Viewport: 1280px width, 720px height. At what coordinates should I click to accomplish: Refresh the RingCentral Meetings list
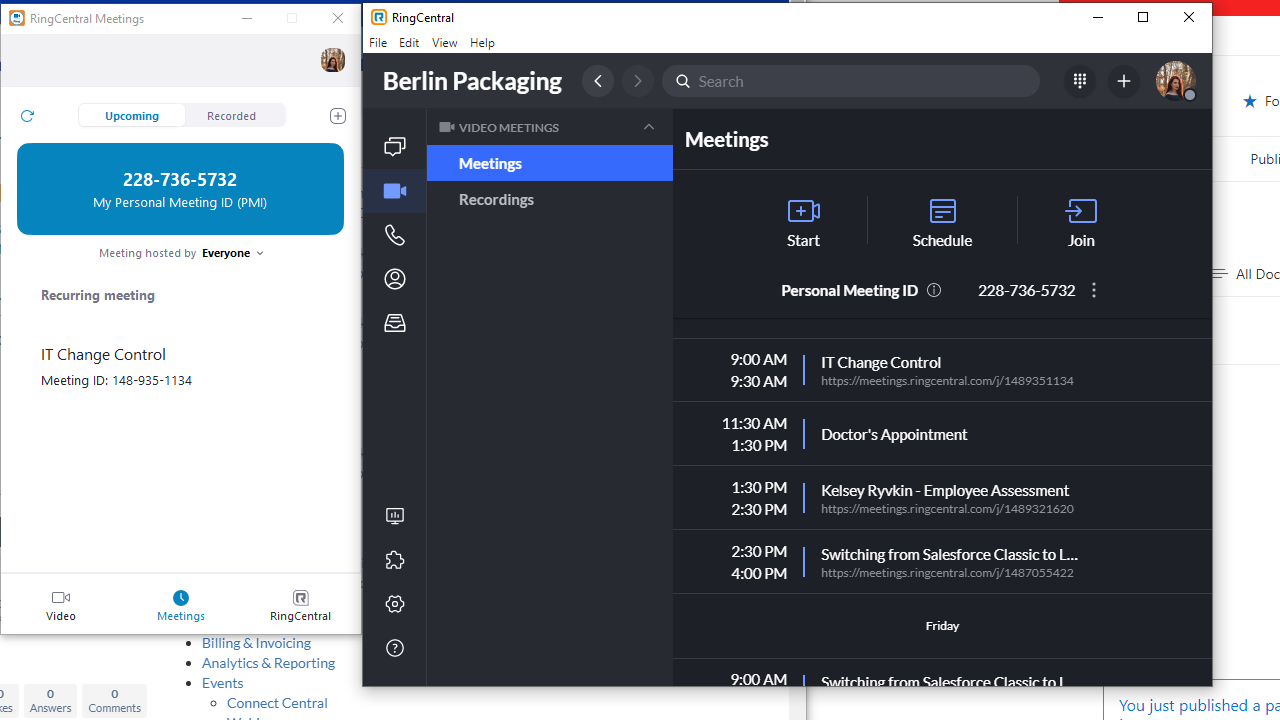pyautogui.click(x=27, y=116)
